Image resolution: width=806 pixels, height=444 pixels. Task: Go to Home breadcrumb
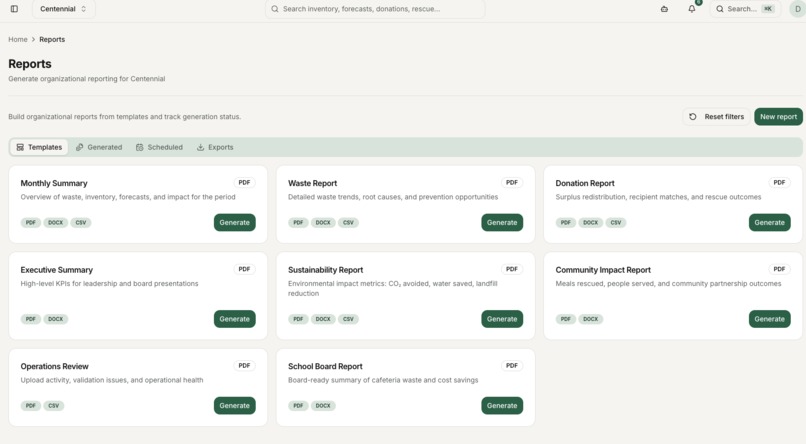point(17,39)
